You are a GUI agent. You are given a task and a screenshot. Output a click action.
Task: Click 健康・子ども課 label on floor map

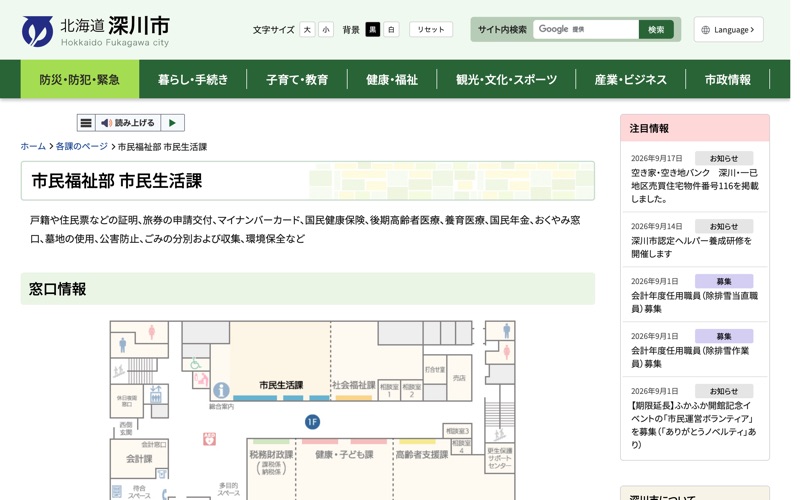point(344,455)
